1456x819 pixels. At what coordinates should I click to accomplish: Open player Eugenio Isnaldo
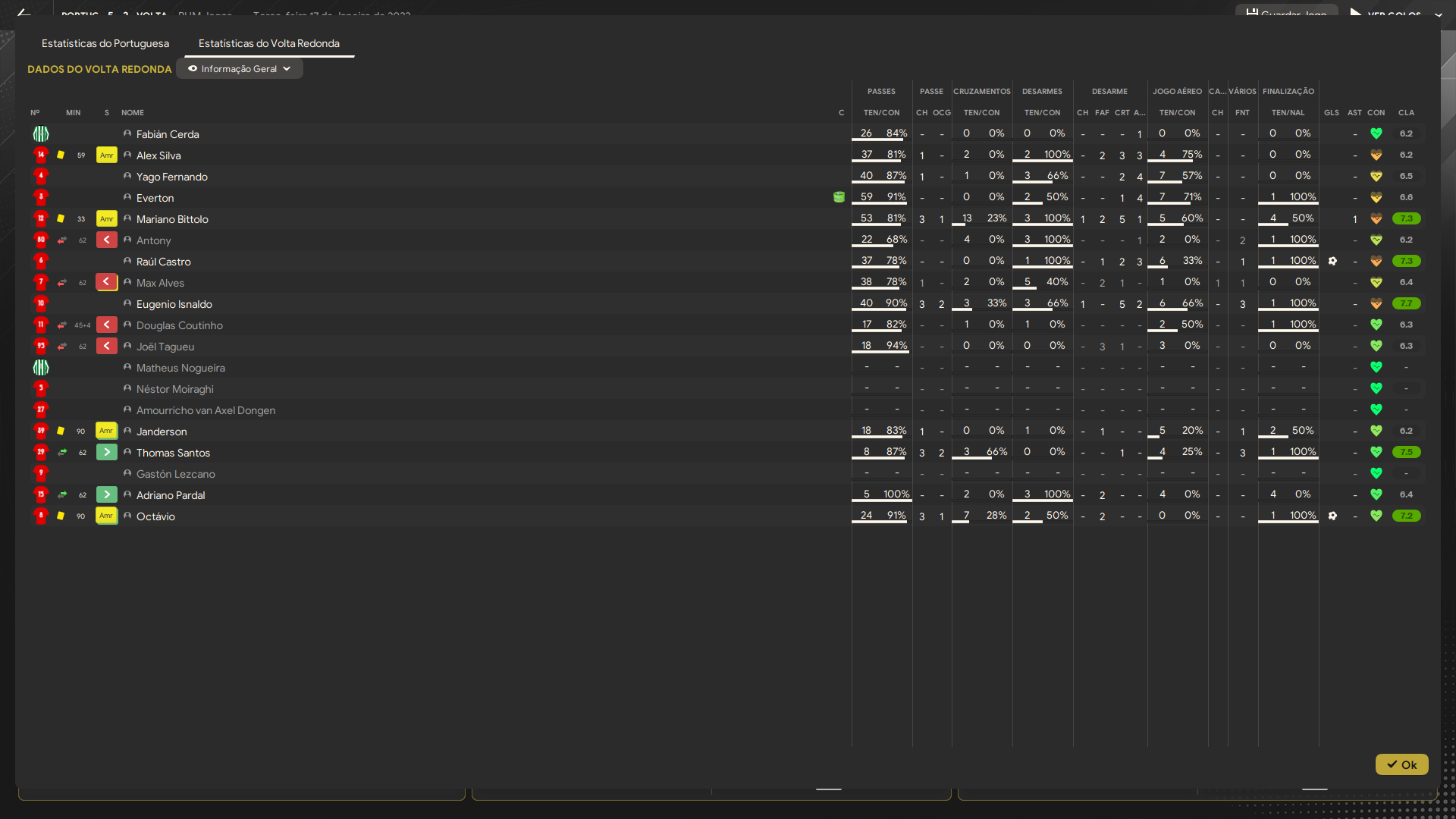point(174,304)
